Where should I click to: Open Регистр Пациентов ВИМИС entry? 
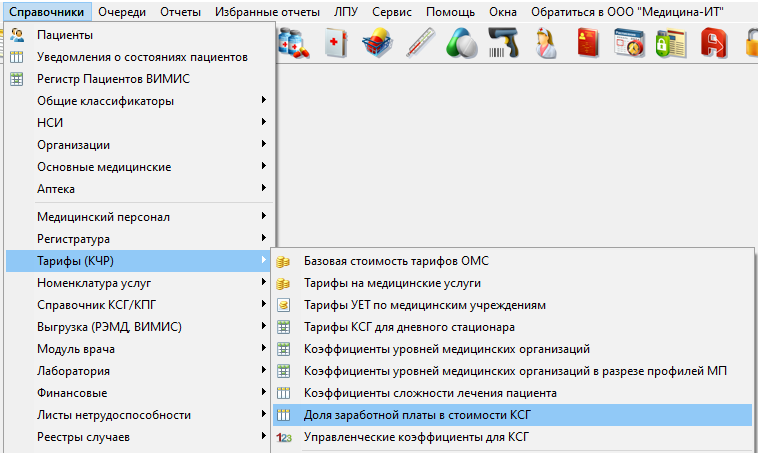click(x=113, y=79)
